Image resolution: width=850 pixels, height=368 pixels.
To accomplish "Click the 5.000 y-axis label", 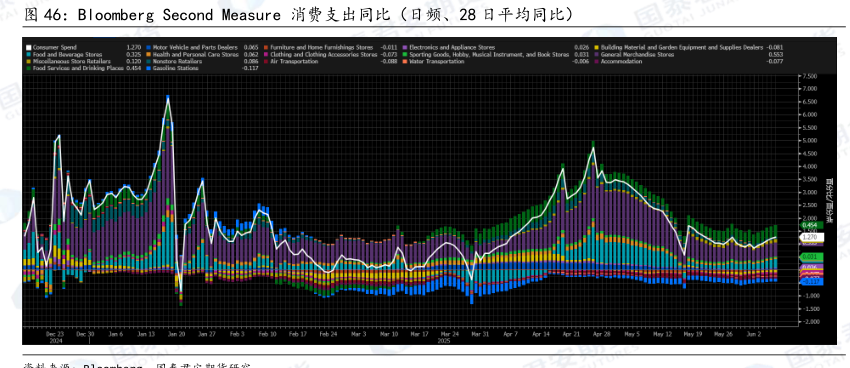I will click(x=810, y=141).
